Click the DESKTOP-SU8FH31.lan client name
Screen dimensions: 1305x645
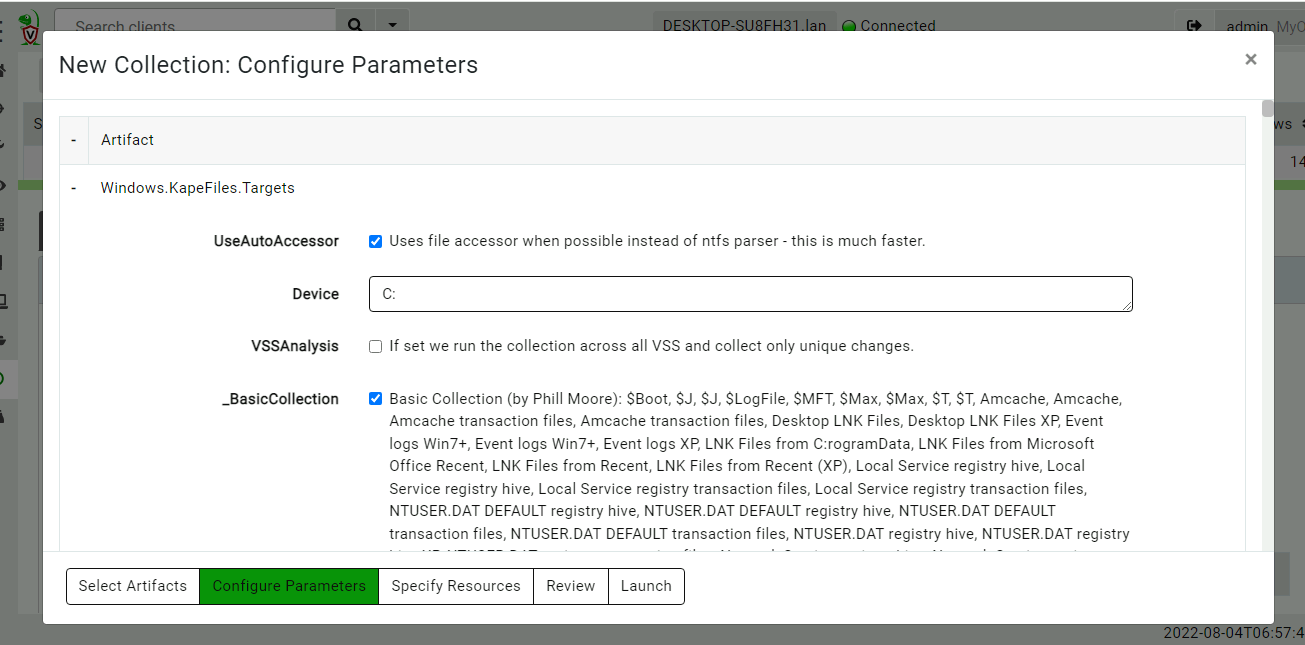744,26
